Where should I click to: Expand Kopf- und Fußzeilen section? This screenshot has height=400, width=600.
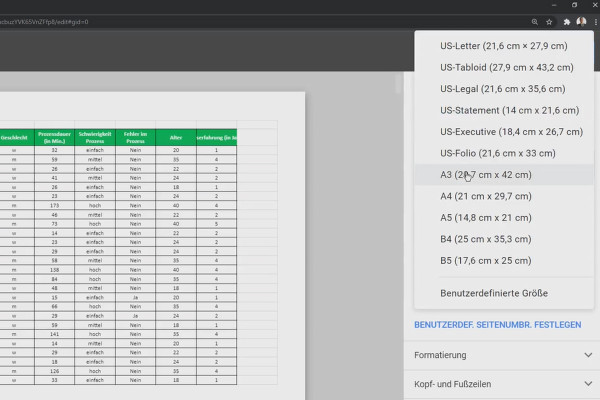point(503,384)
